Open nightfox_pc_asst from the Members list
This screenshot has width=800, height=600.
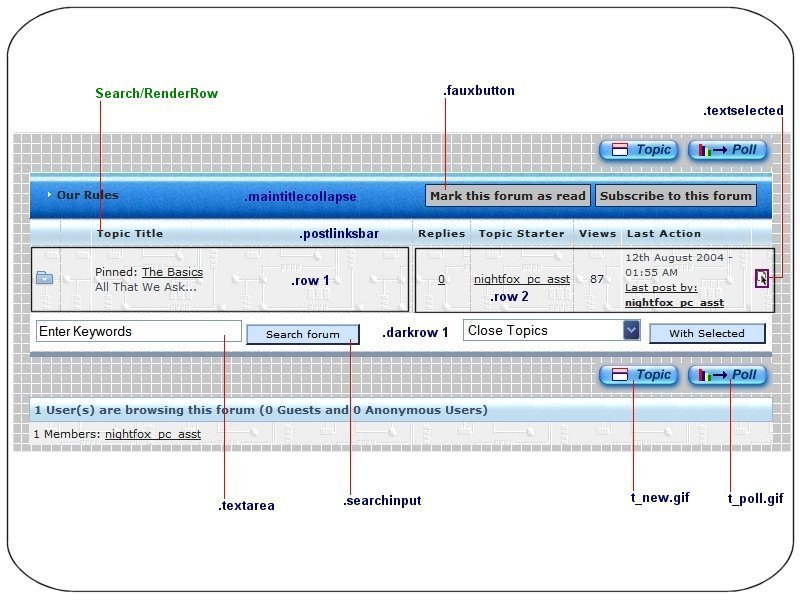coord(152,434)
